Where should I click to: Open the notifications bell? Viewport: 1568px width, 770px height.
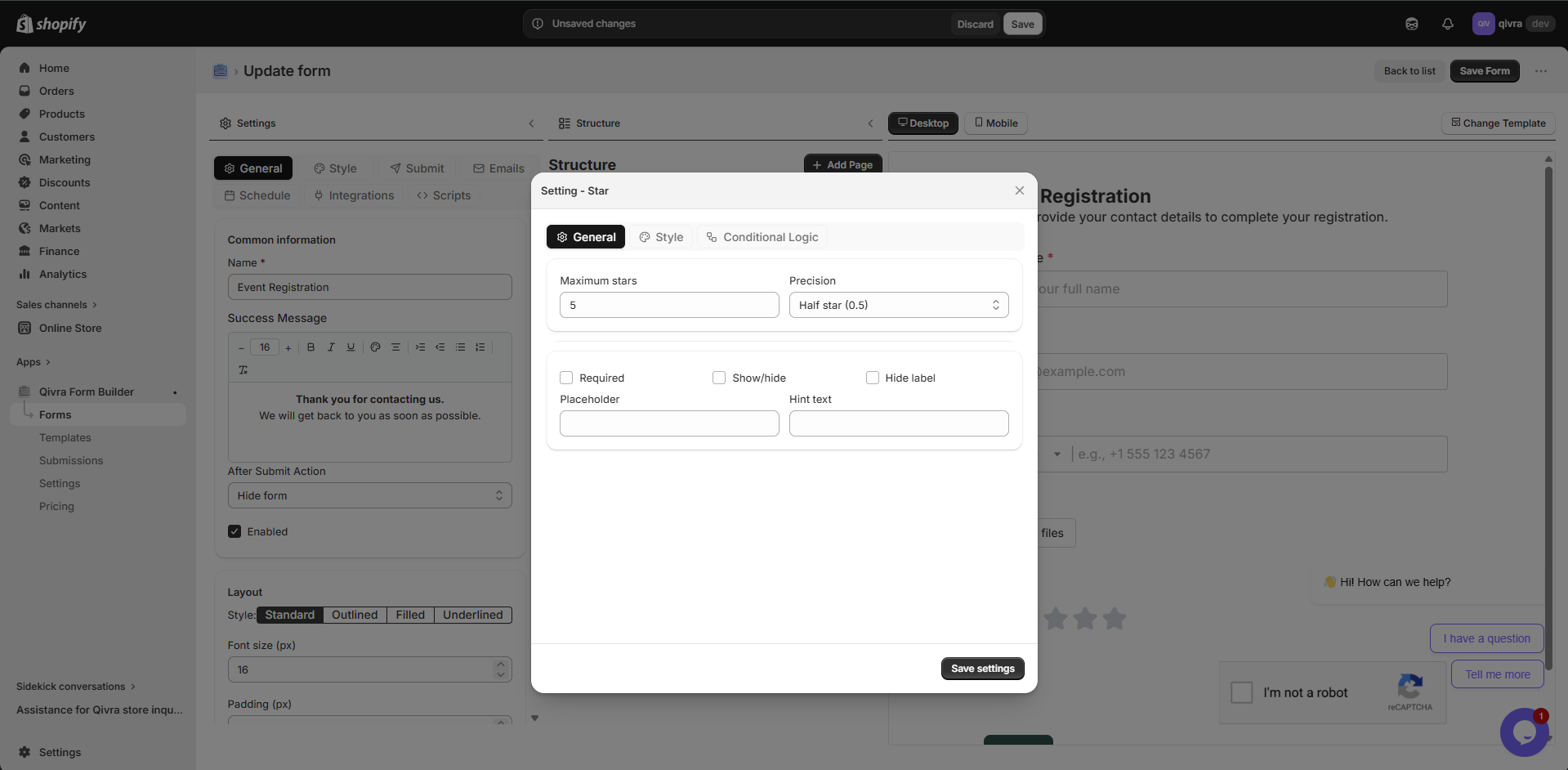coord(1447,24)
